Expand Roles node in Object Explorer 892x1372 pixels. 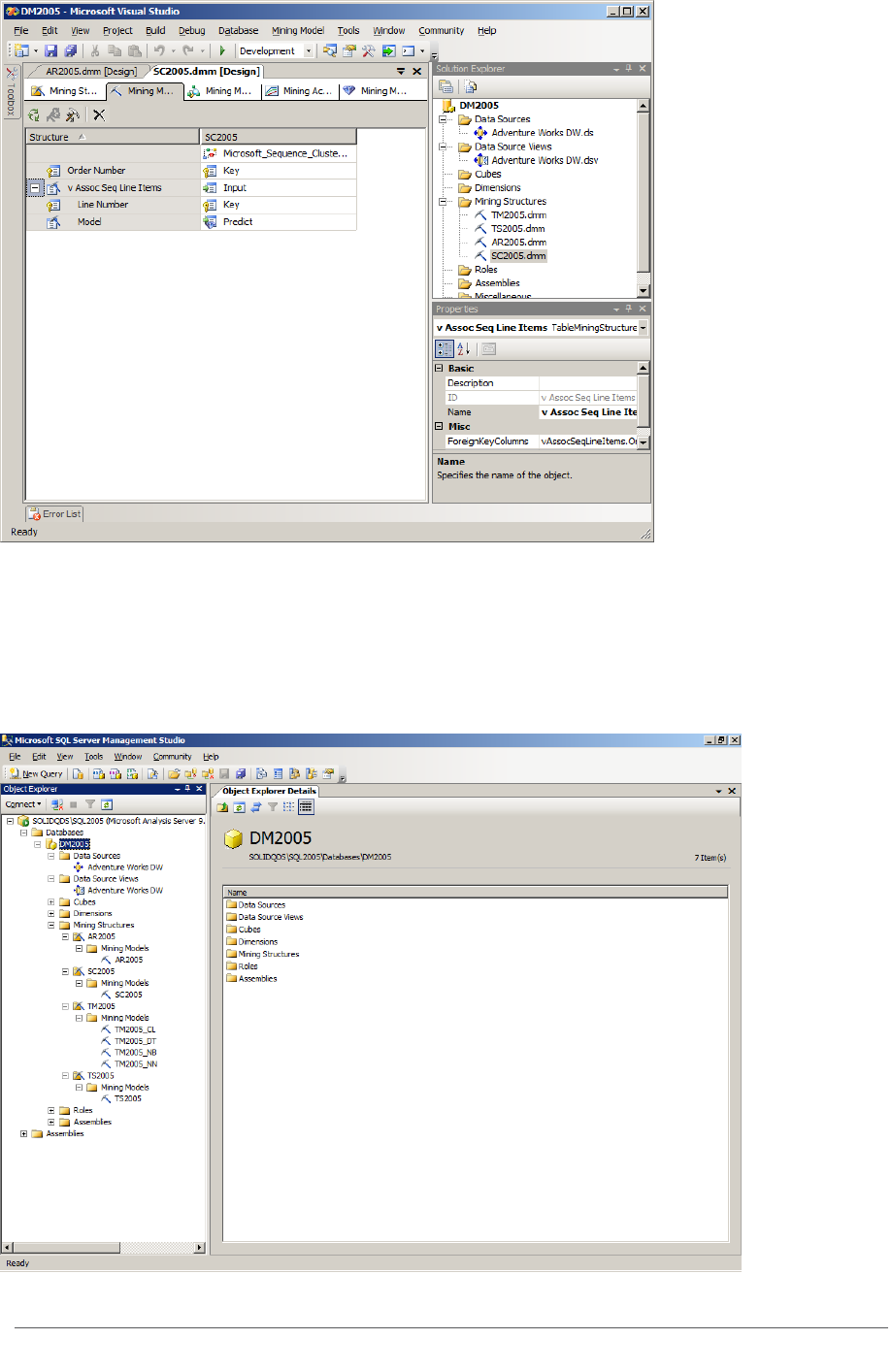[x=51, y=1110]
